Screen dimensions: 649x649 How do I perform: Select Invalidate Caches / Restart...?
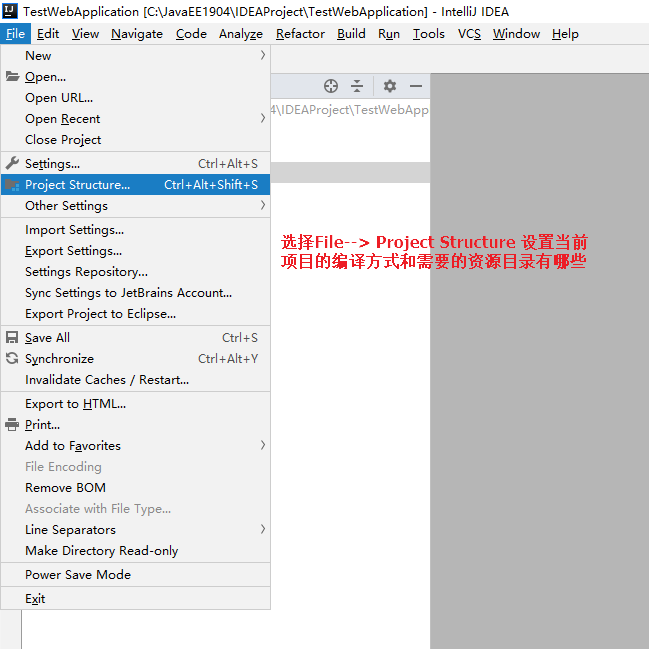pyautogui.click(x=135, y=380)
